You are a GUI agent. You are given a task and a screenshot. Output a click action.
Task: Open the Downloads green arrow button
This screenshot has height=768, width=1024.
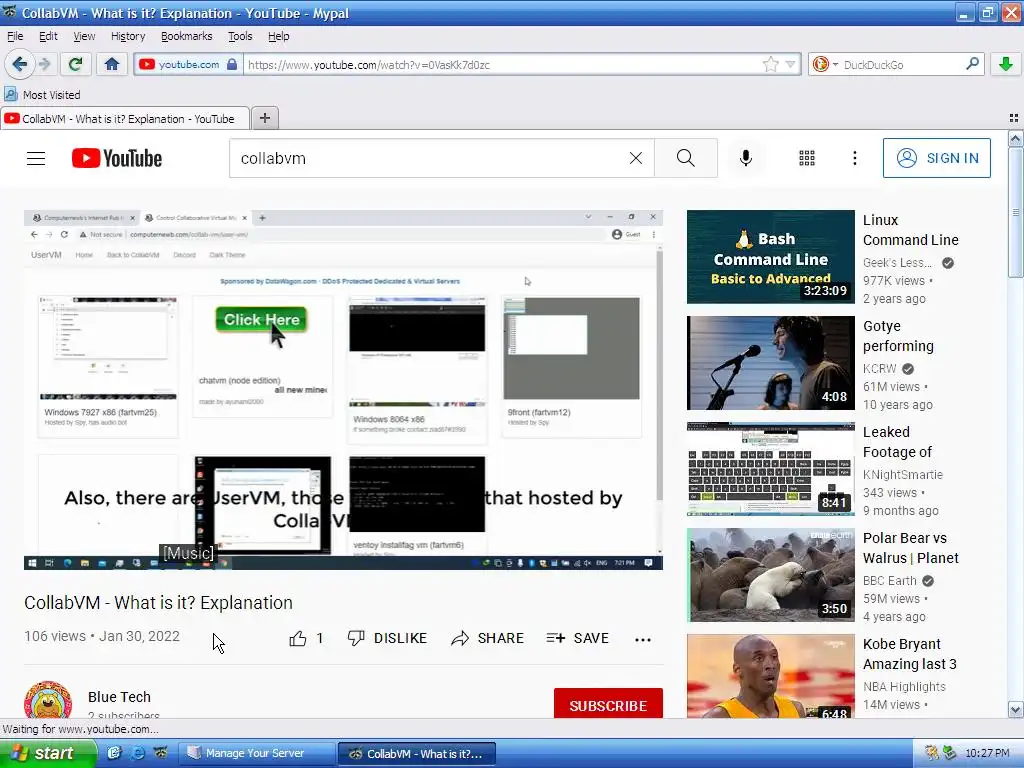(1006, 64)
